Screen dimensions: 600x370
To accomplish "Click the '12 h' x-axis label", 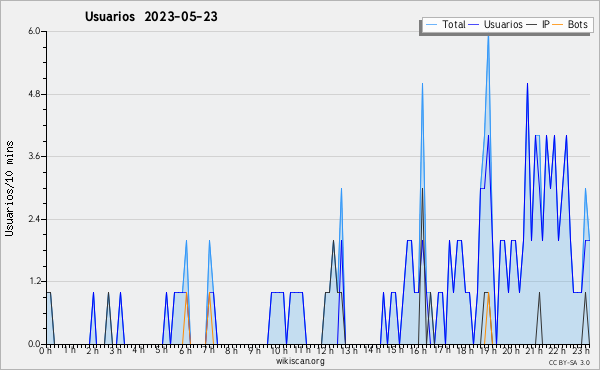I will point(325,351).
